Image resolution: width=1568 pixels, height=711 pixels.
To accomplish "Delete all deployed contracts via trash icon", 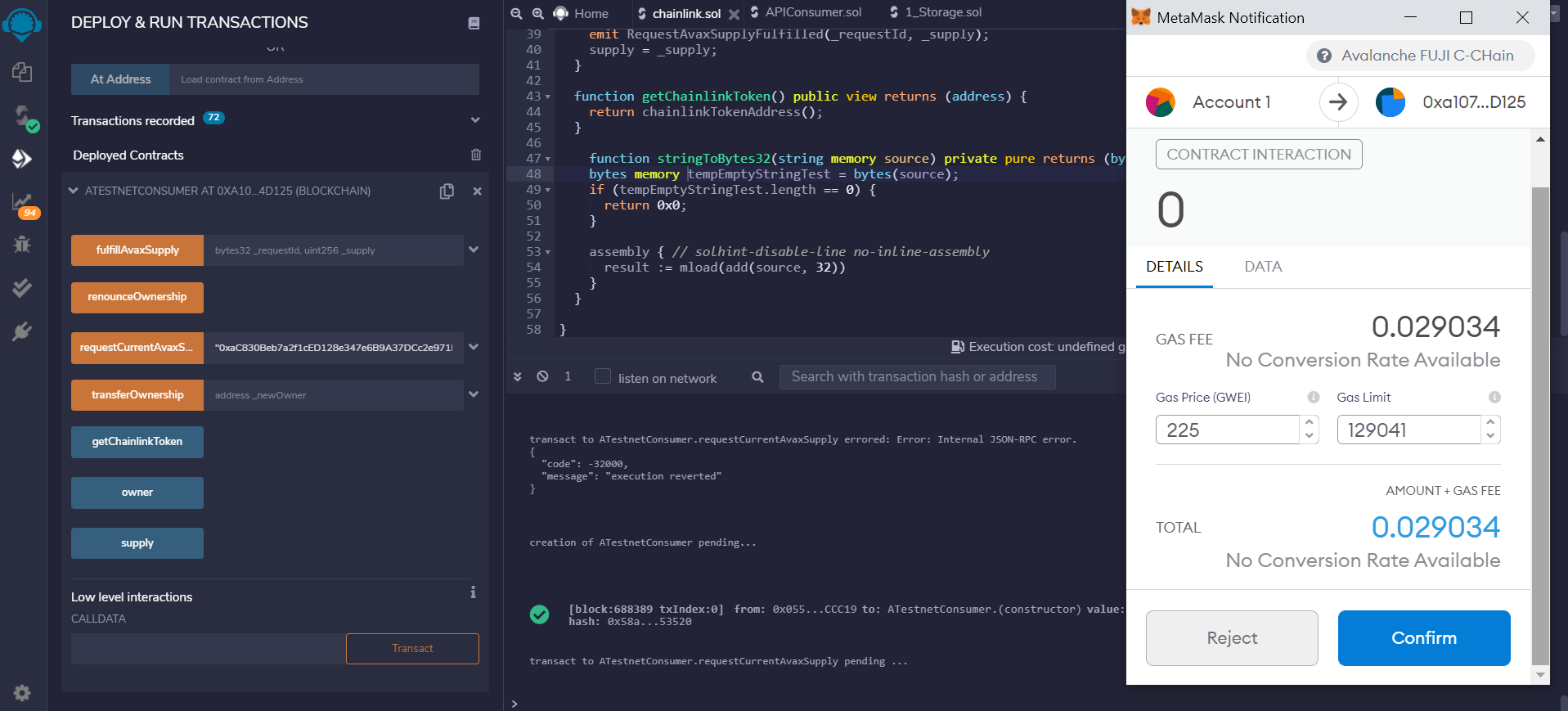I will click(476, 155).
